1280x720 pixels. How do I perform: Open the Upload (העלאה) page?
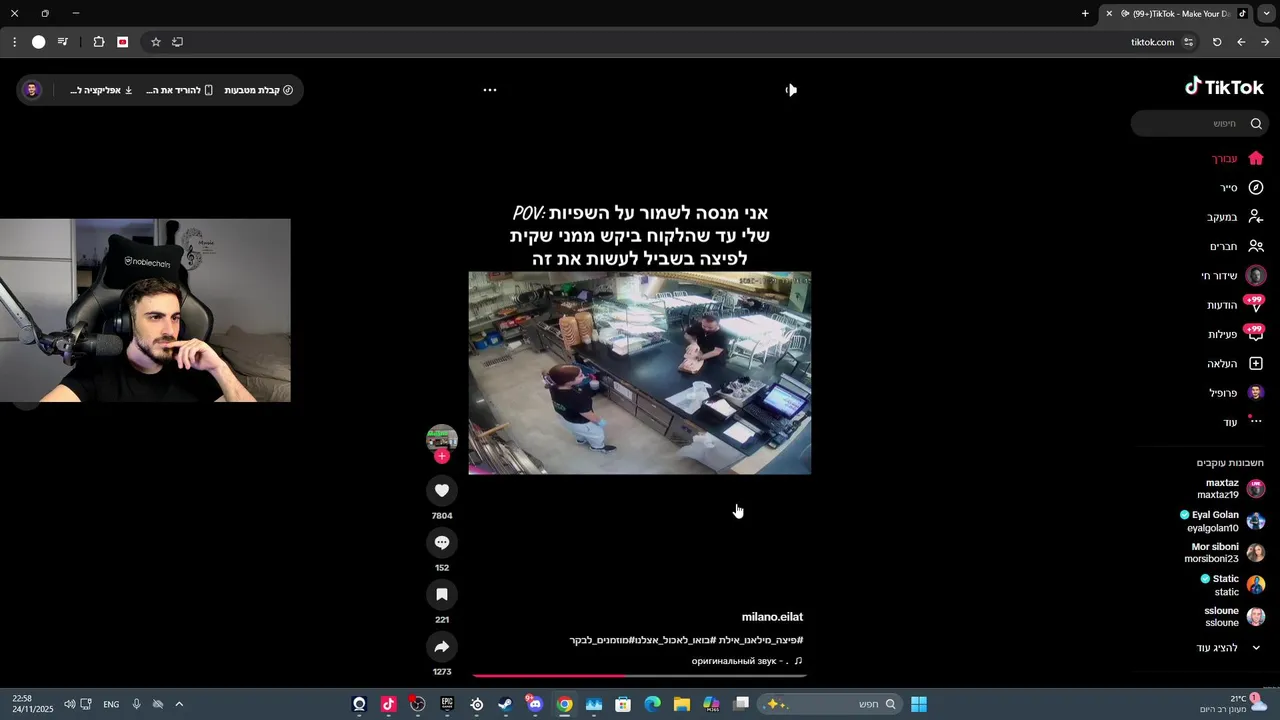click(1235, 364)
